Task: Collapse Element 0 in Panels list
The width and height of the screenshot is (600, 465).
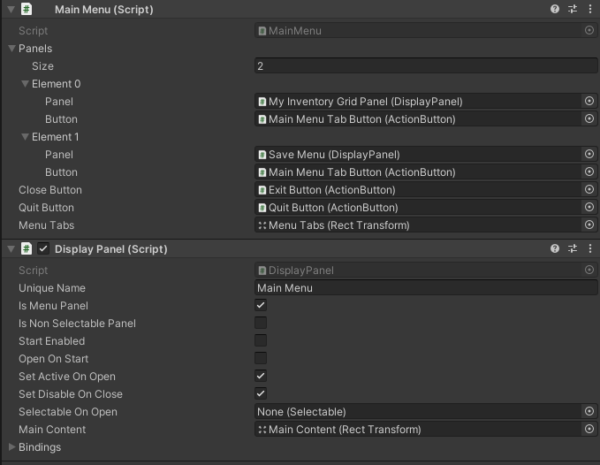Action: click(25, 84)
